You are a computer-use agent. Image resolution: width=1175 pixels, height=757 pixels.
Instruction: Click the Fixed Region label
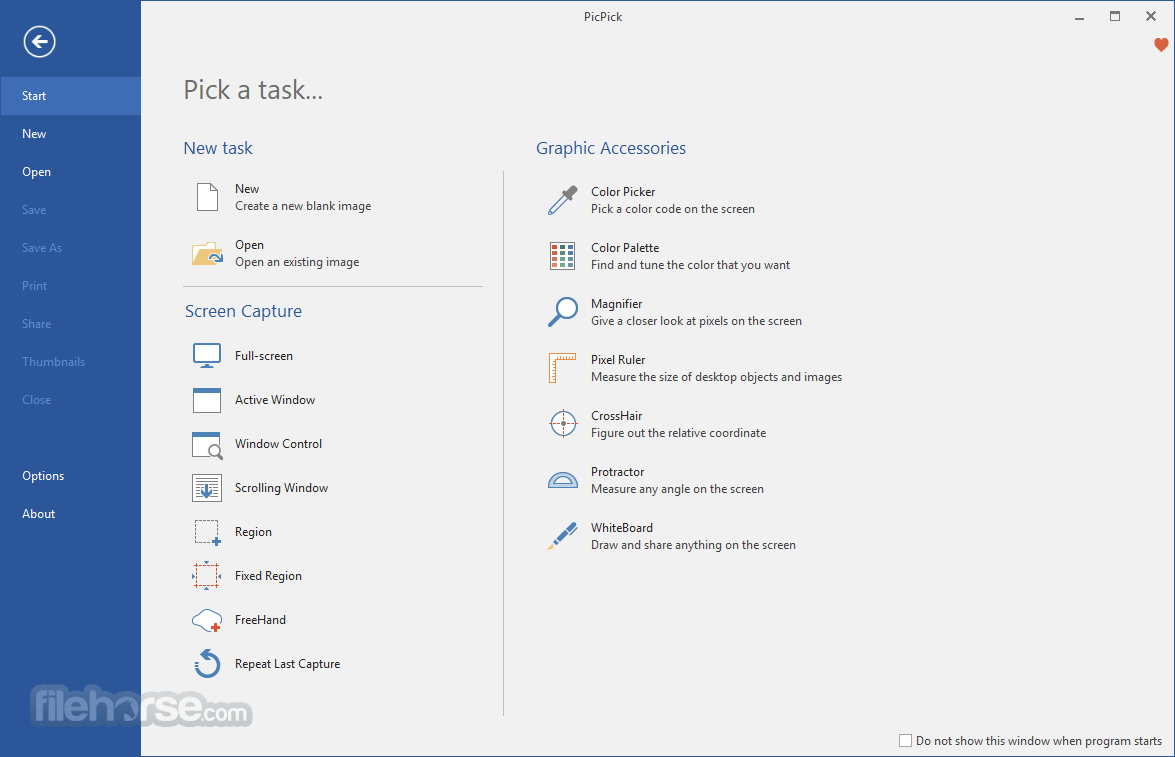[268, 576]
